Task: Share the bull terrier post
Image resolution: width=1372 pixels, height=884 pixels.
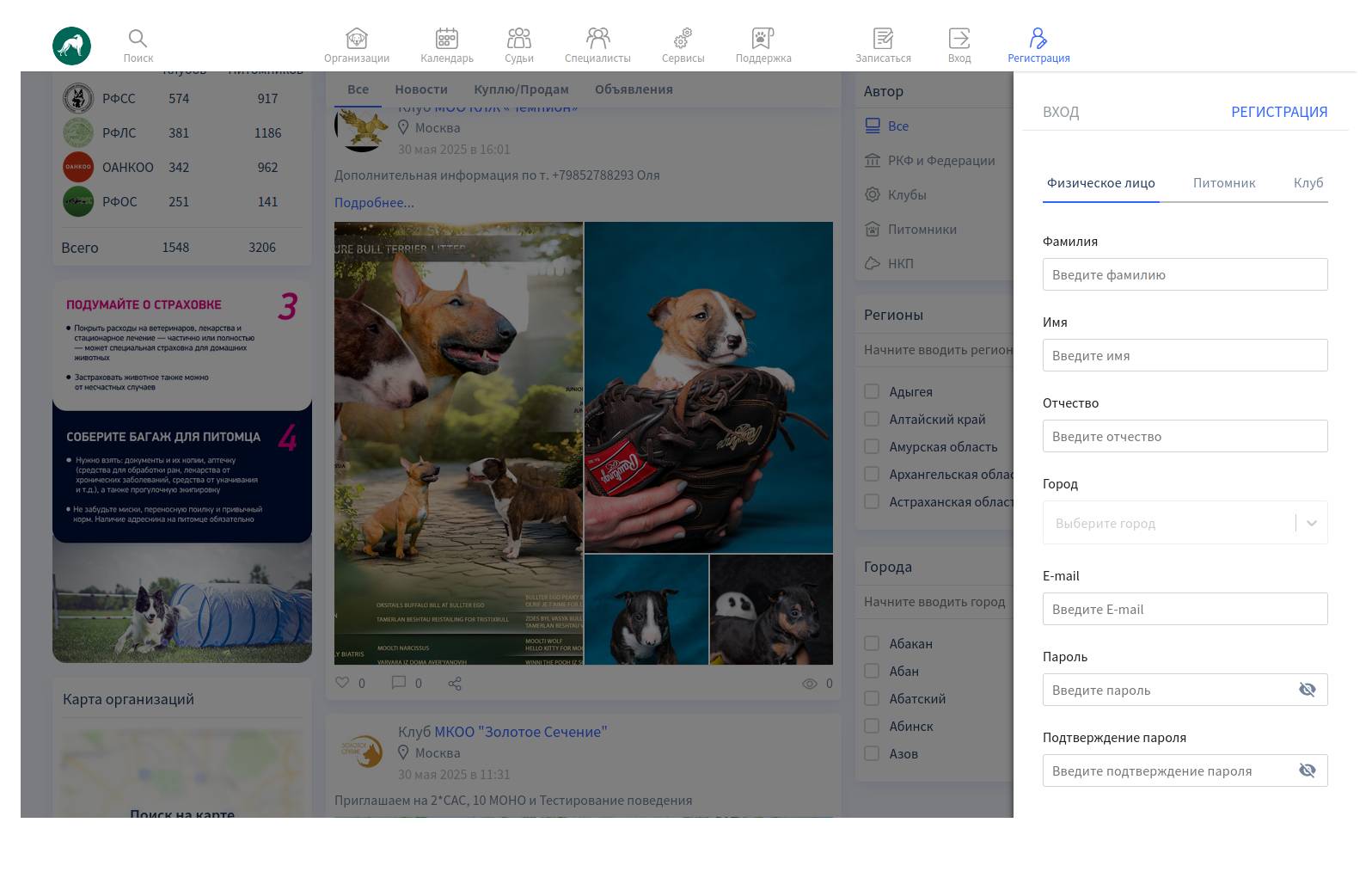Action: pos(455,684)
